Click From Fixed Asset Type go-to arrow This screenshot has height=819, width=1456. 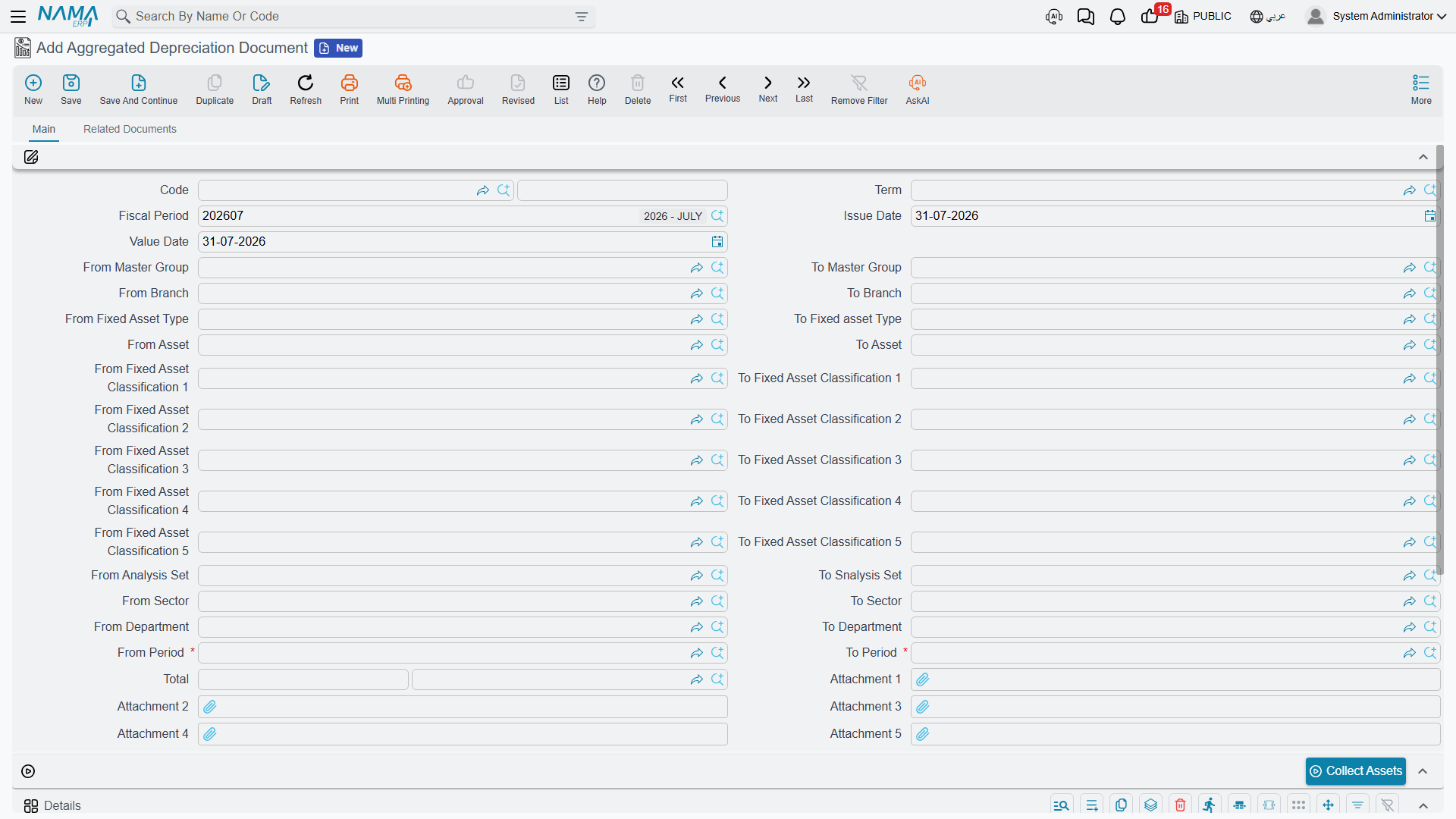point(696,319)
